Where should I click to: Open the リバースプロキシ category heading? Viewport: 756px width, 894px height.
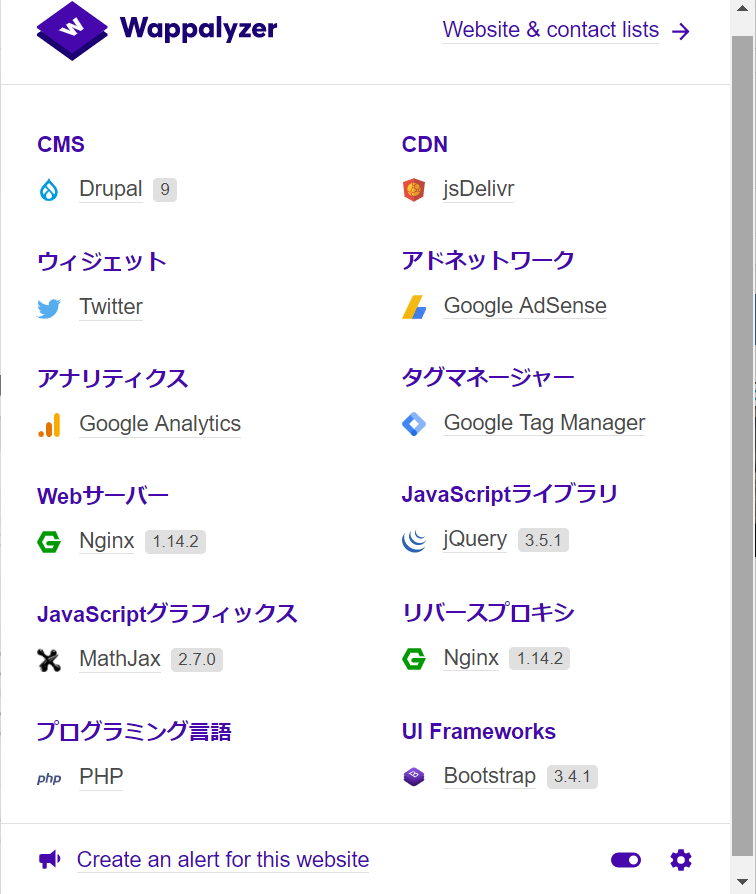point(488,613)
